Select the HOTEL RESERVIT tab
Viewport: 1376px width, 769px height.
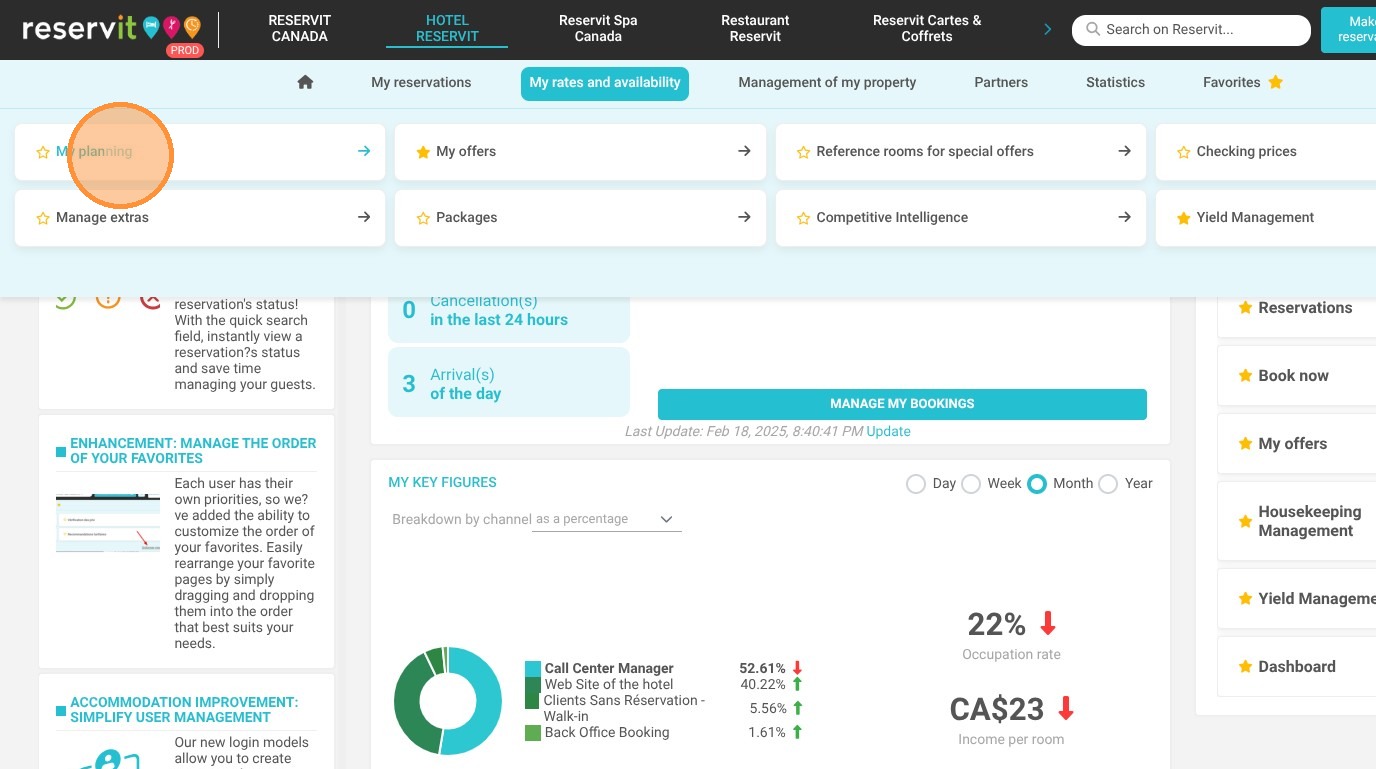(x=447, y=28)
